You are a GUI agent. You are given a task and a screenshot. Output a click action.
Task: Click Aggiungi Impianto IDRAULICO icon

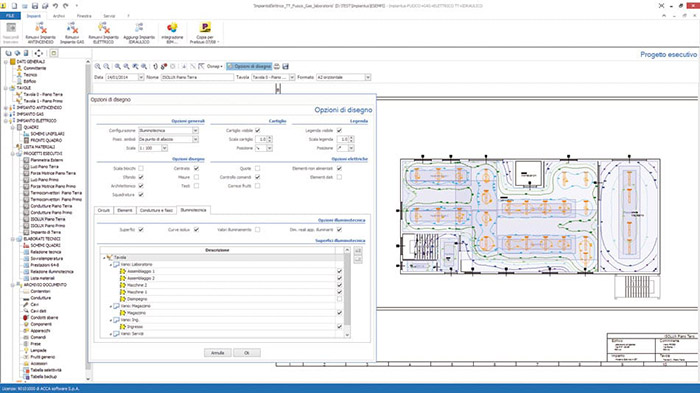[139, 28]
